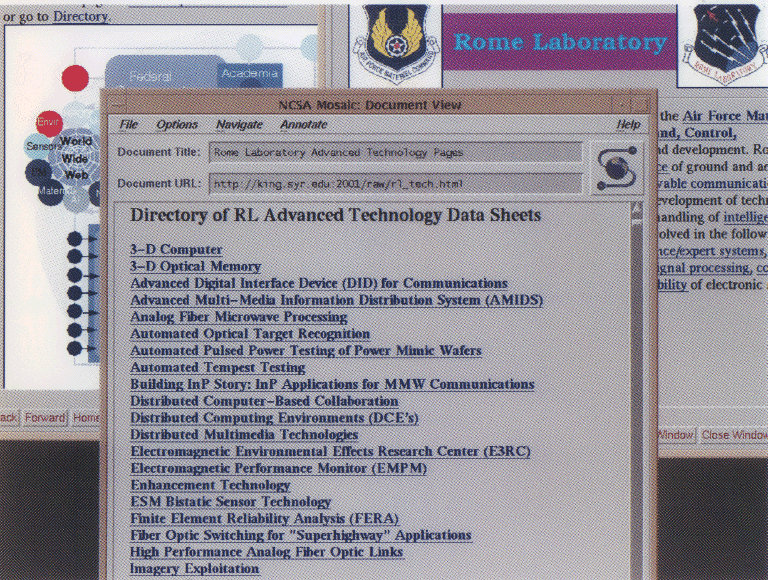Open the Annotate menu
This screenshot has height=580, width=768.
[304, 124]
